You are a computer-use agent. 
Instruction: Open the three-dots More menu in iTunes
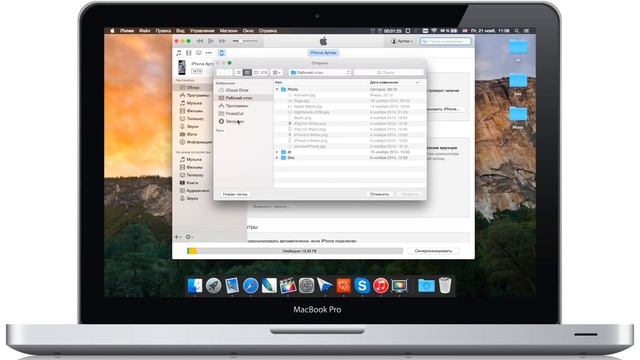[x=209, y=53]
